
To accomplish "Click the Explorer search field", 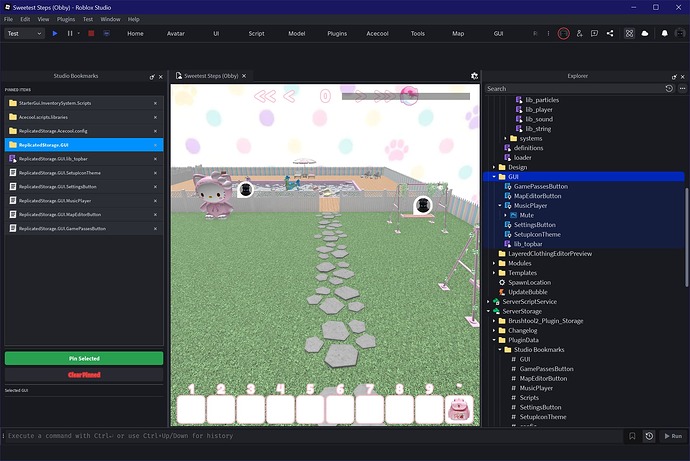I will click(x=575, y=88).
